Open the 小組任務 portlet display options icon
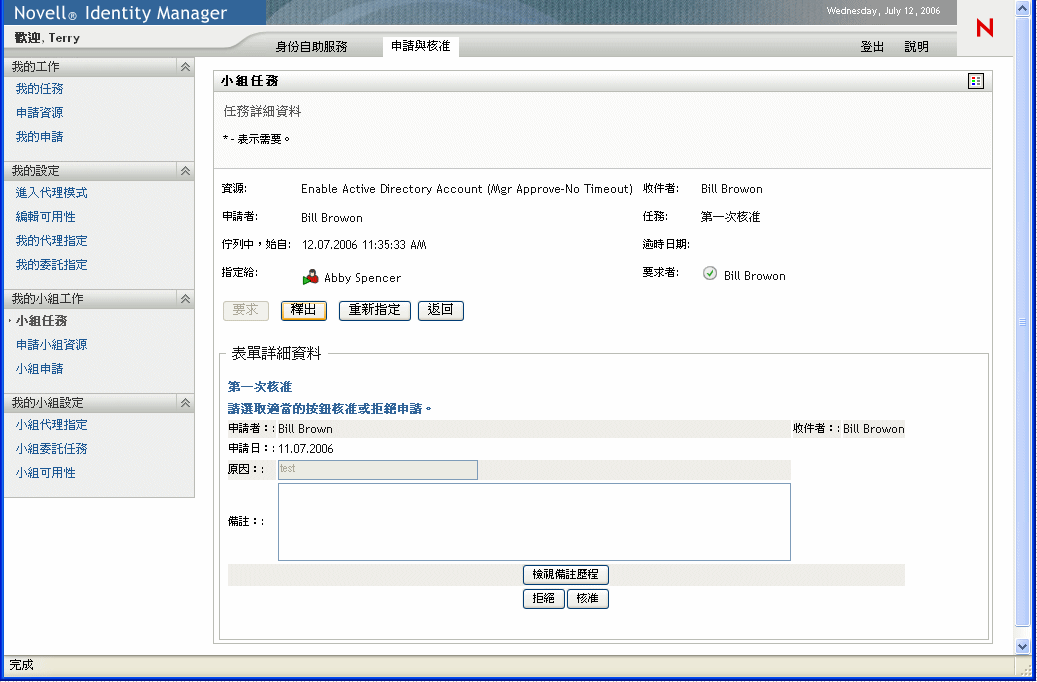 [975, 81]
